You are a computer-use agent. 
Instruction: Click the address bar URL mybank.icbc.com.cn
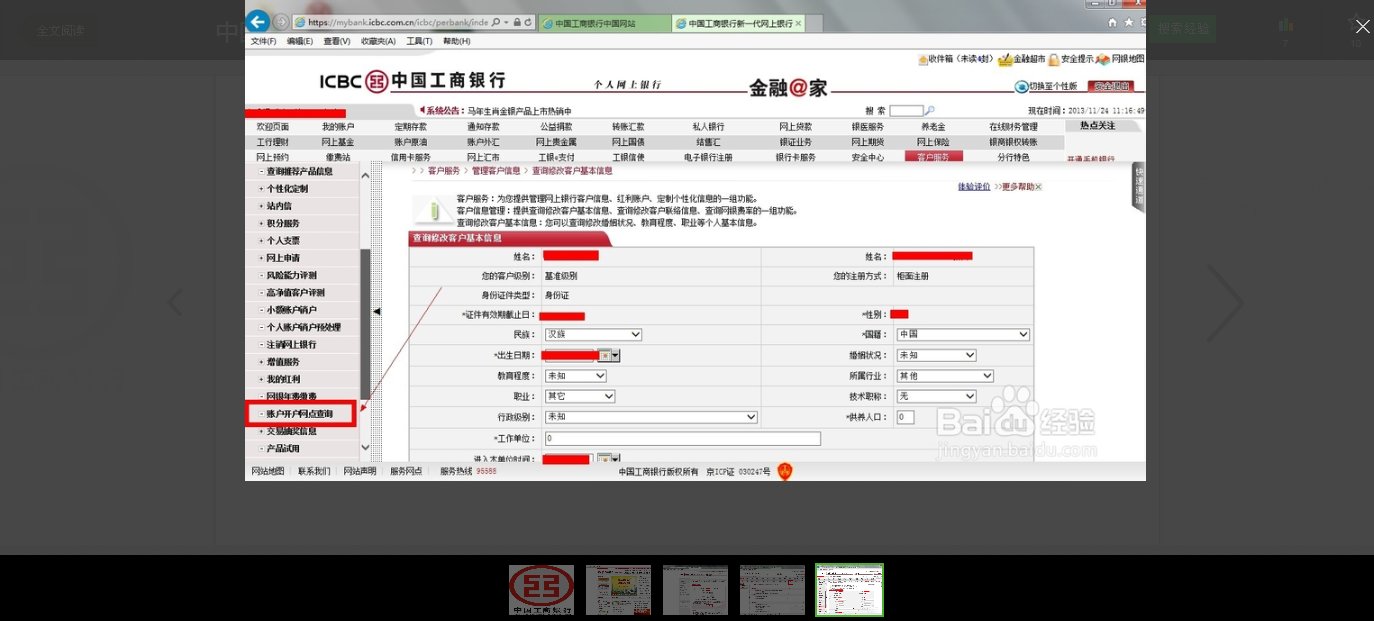pos(399,22)
